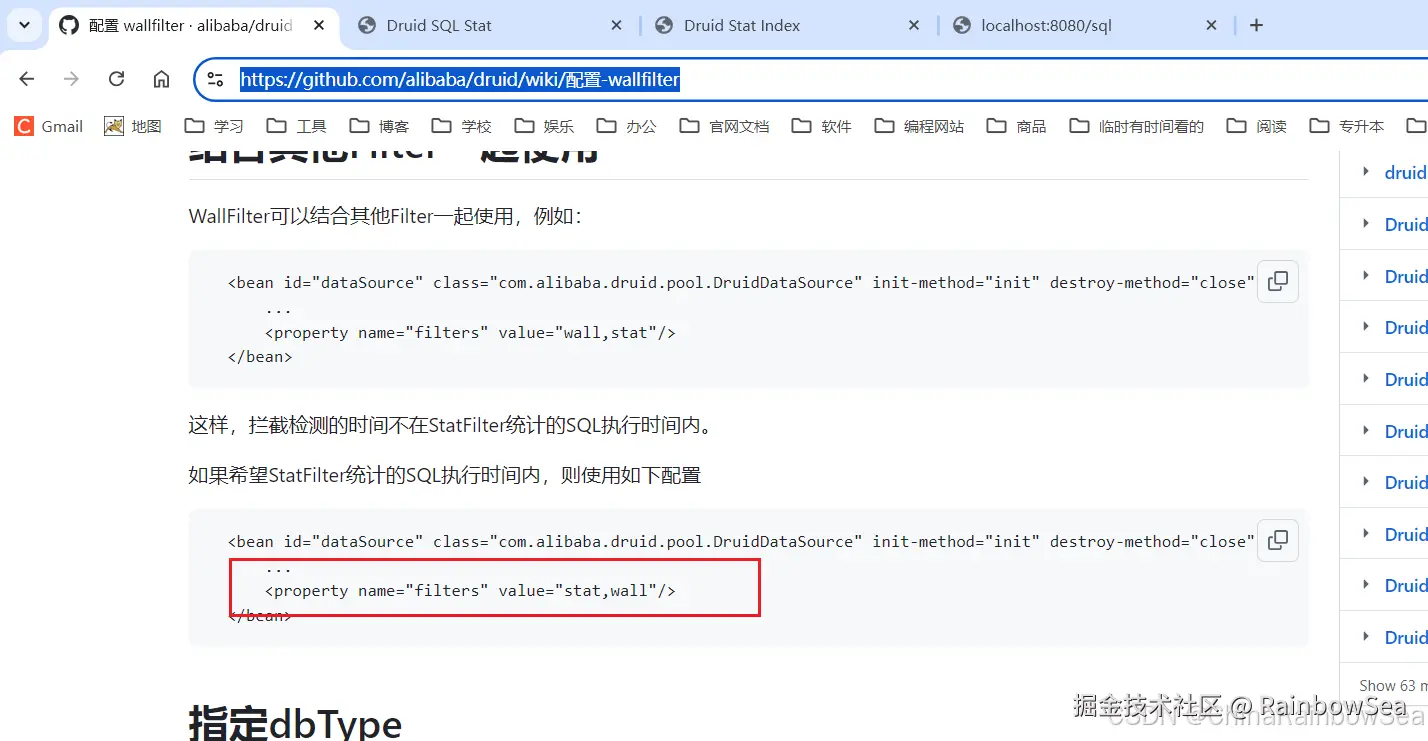Go forward to the next page
Screen dimensions: 1428x741
click(x=71, y=79)
